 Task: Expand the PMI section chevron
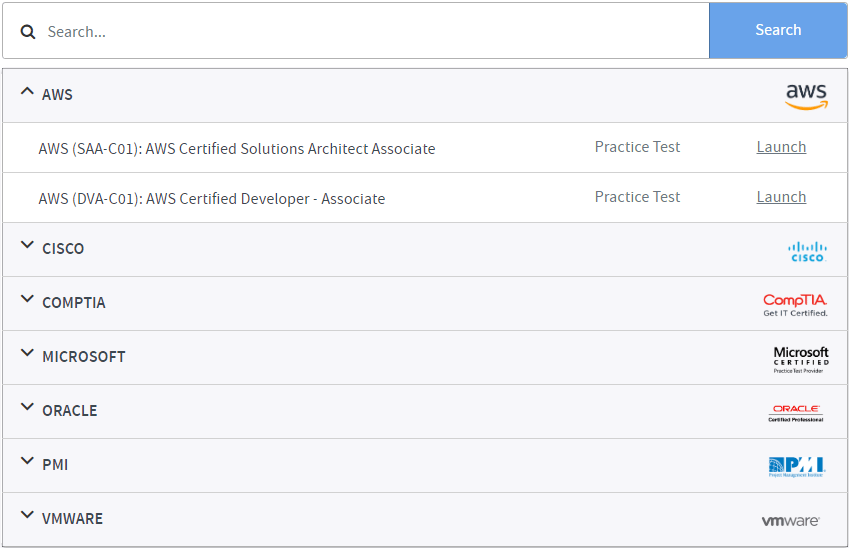pos(27,462)
